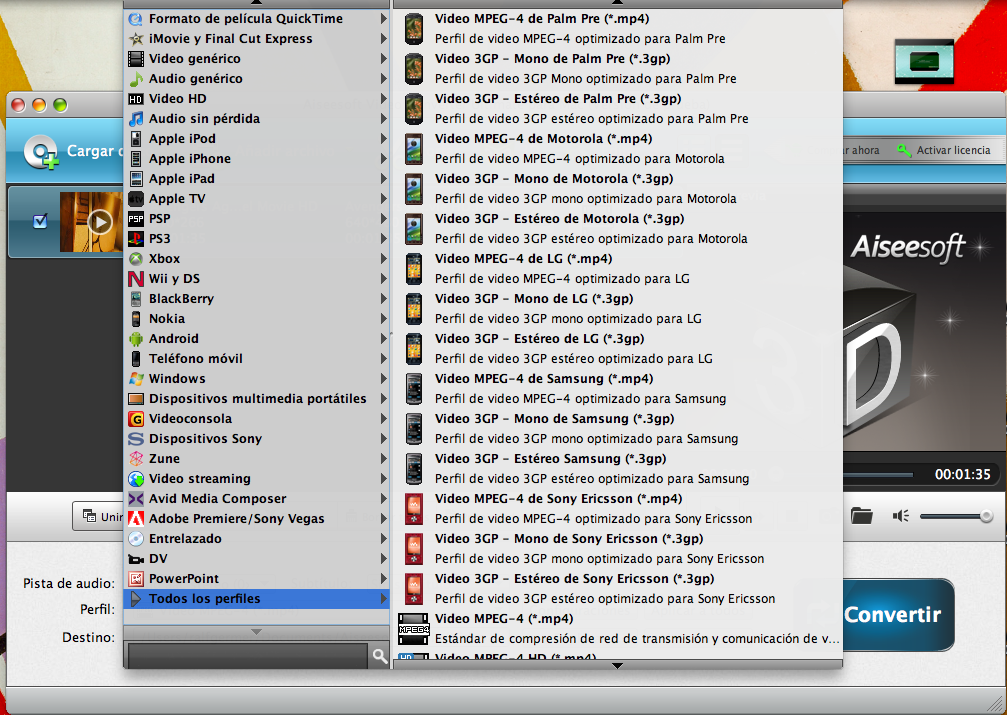
Task: Select Video 3GP - Estéreo de Palm Pre
Action: [x=617, y=109]
